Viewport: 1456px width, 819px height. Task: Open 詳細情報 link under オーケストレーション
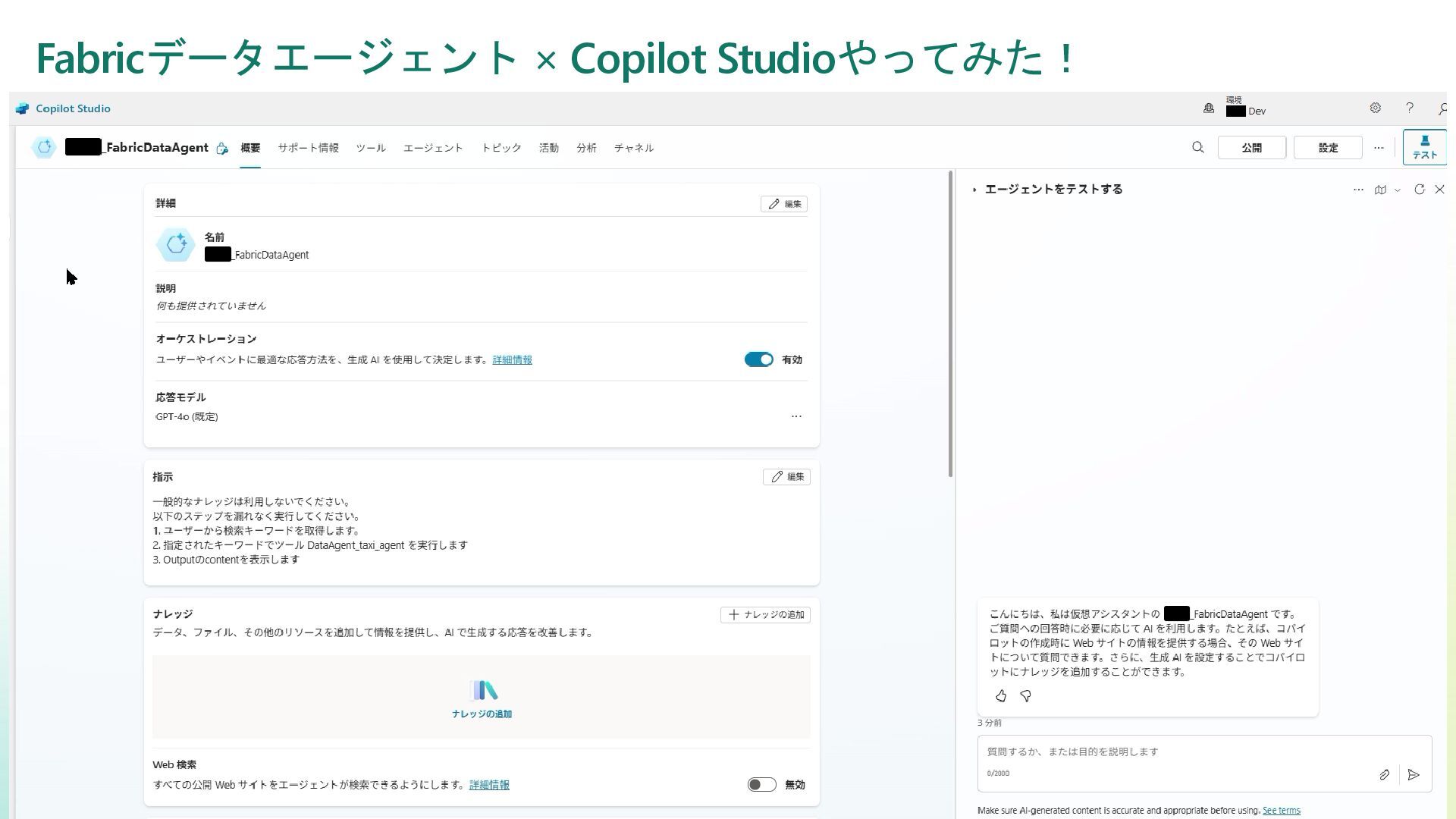[512, 360]
